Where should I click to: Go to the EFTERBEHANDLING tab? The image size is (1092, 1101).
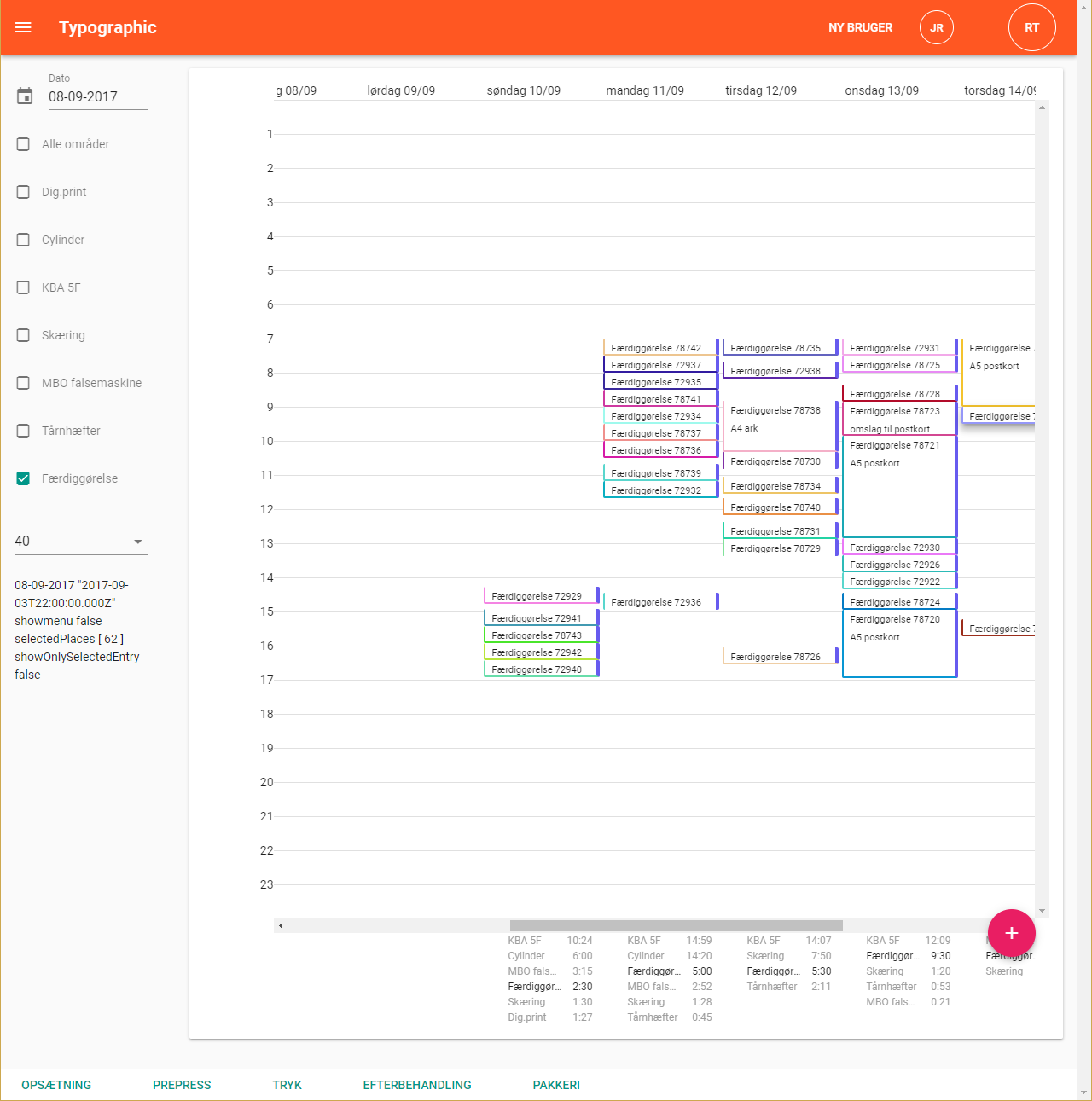tap(417, 1085)
